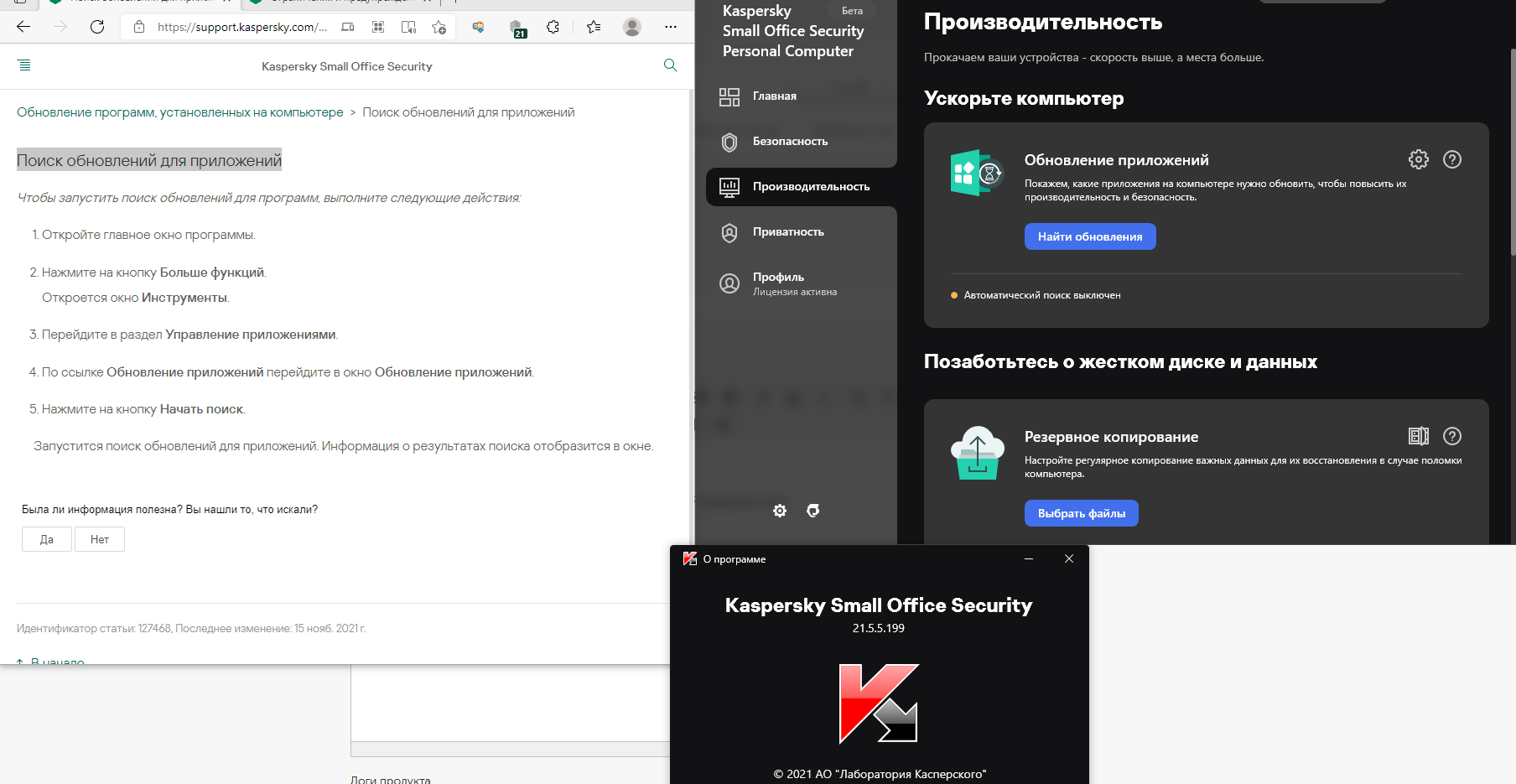Click the Kaspersky logo in О программе
This screenshot has height=784, width=1516.
click(x=880, y=704)
